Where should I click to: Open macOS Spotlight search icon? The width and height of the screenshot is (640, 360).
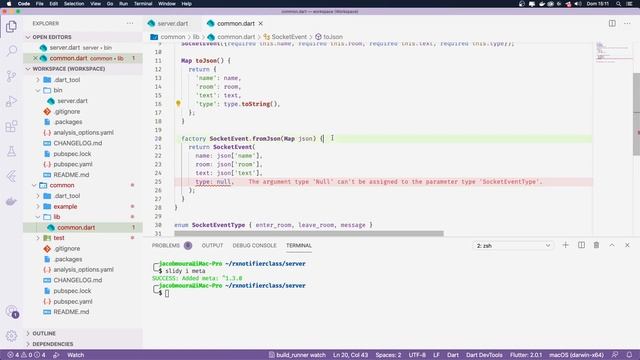coord(619,4)
